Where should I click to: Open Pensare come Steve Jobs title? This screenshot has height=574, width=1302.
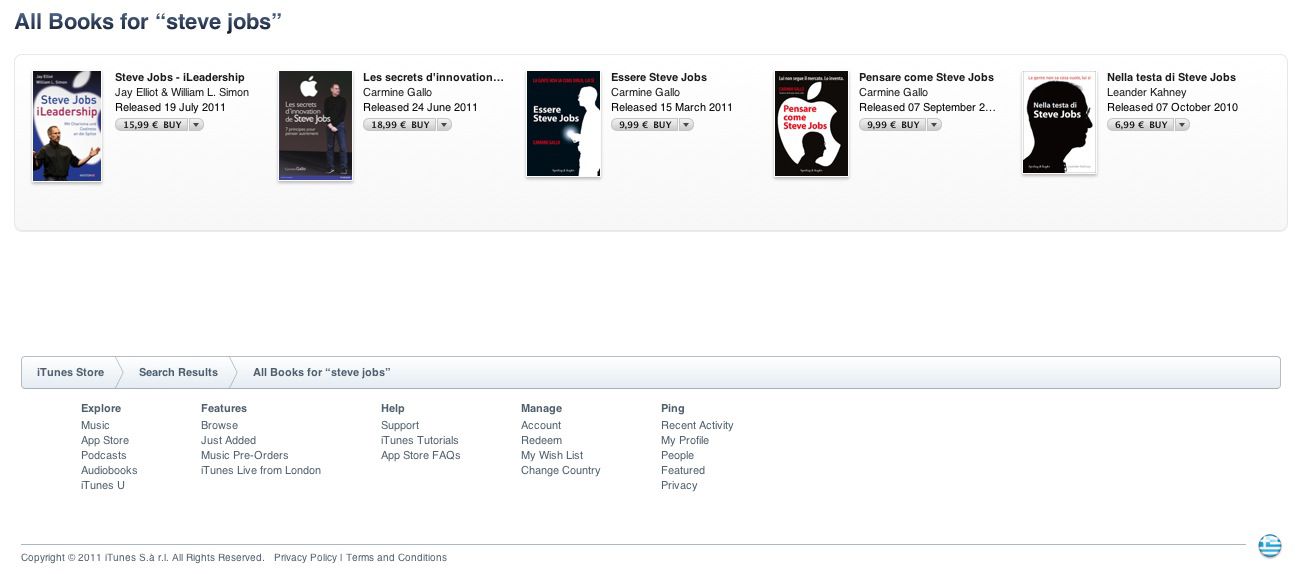point(926,77)
